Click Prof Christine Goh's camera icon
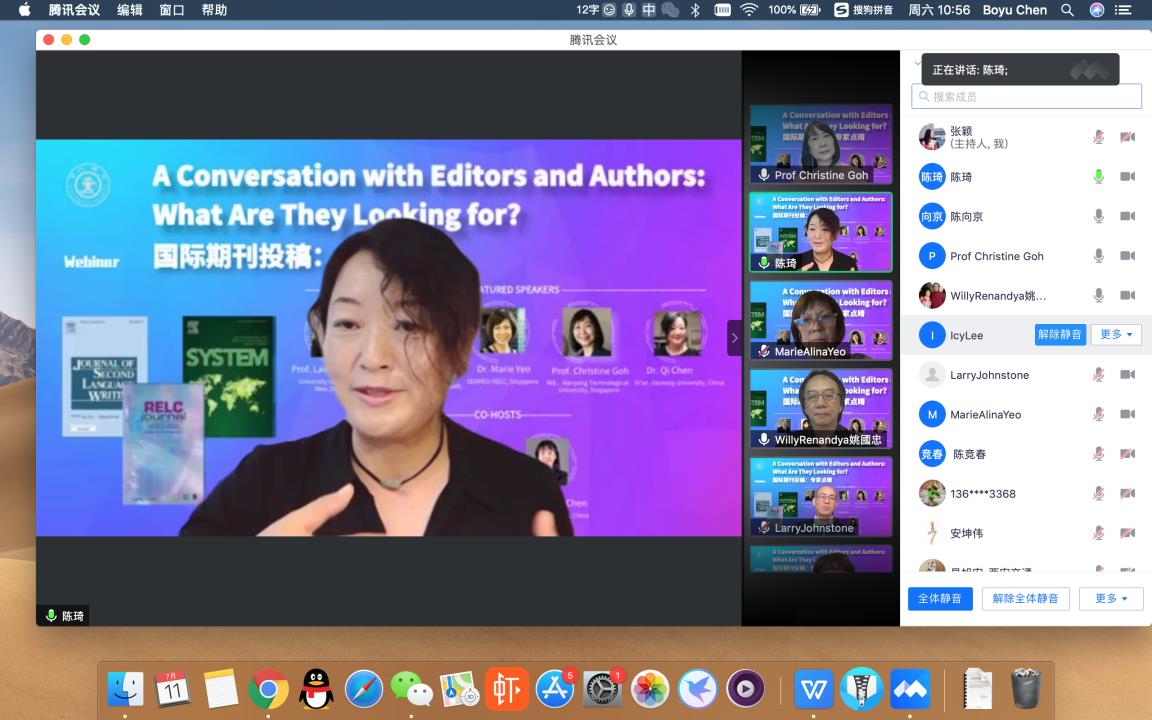The image size is (1152, 720). pyautogui.click(x=1127, y=256)
